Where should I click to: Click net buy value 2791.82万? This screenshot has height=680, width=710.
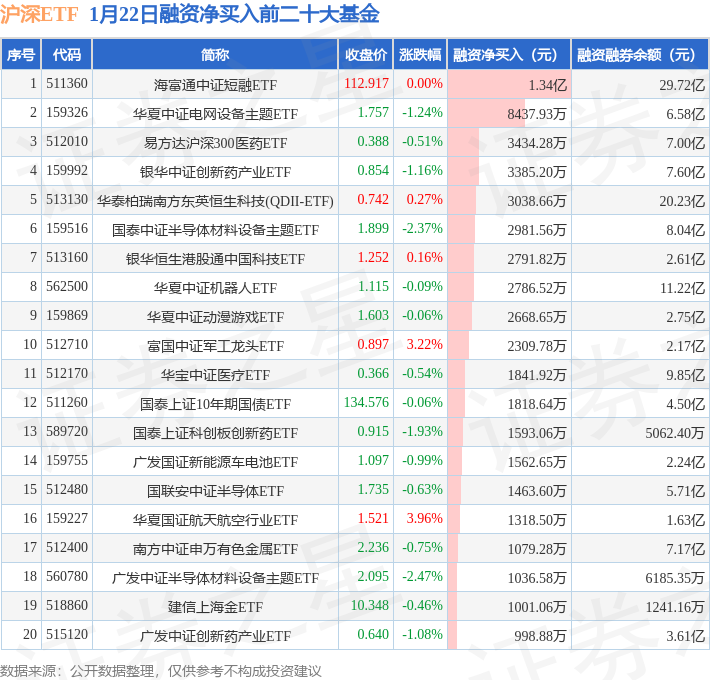coord(537,259)
